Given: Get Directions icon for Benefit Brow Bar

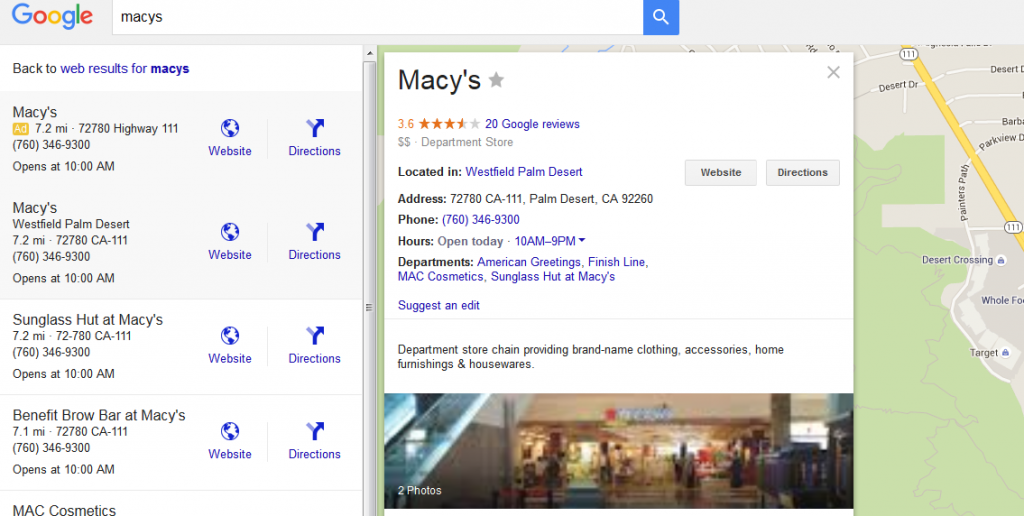Looking at the screenshot, I should [x=314, y=431].
